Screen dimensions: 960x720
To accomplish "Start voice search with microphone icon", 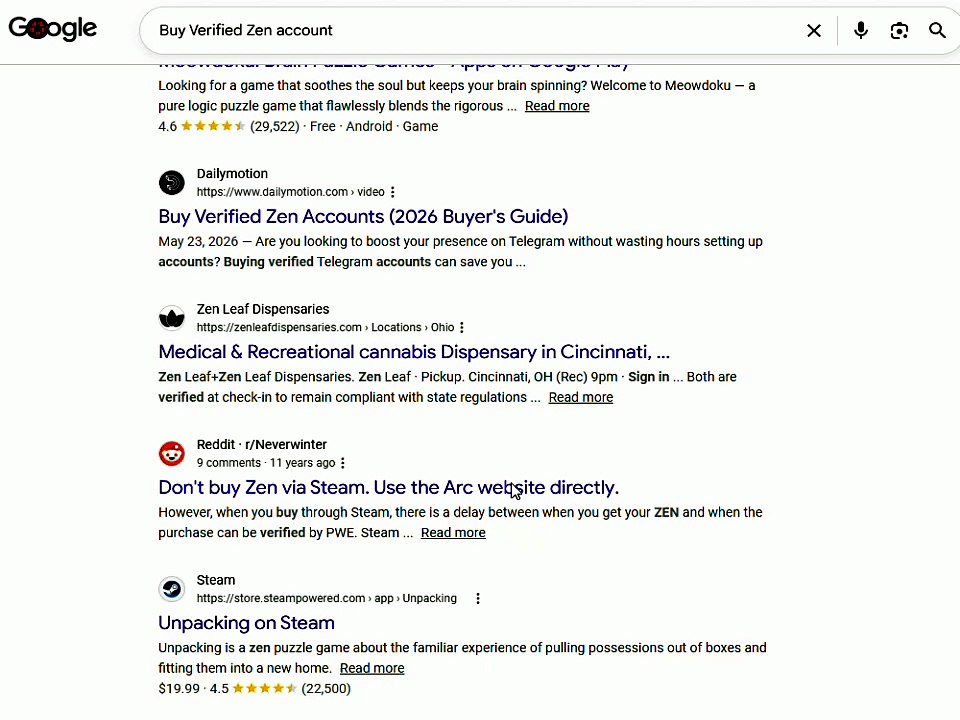I will 861,30.
